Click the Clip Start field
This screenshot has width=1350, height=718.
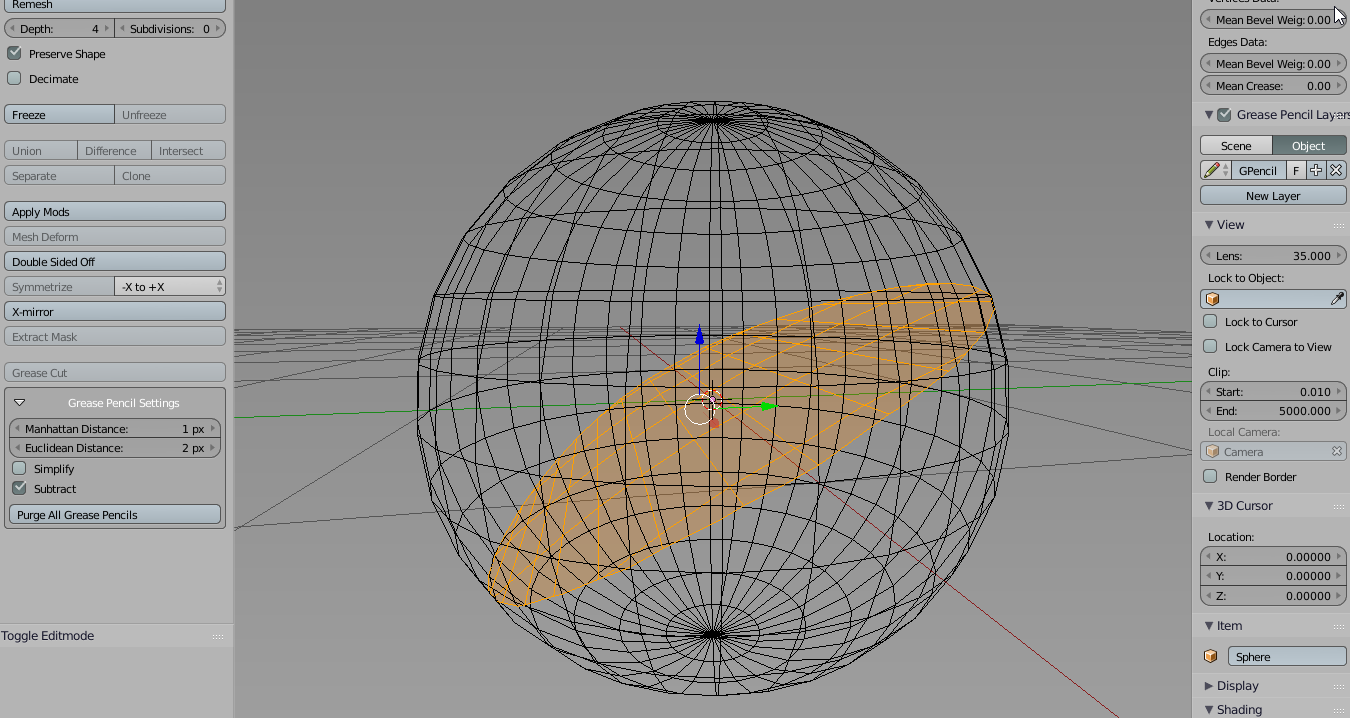click(1273, 392)
